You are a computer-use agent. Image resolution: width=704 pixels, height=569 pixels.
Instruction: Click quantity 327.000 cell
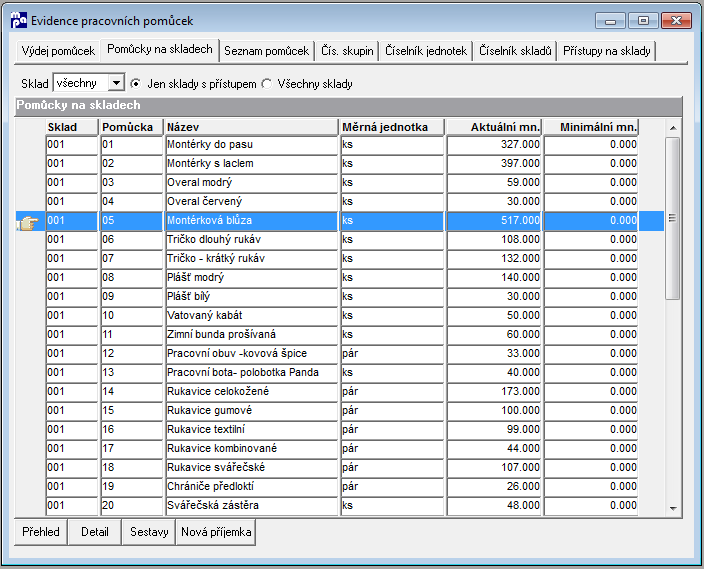point(494,145)
